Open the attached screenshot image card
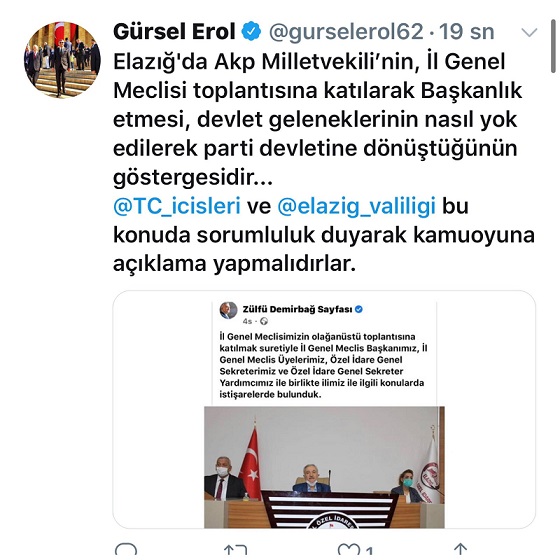The width and height of the screenshot is (560, 560). pos(324,409)
